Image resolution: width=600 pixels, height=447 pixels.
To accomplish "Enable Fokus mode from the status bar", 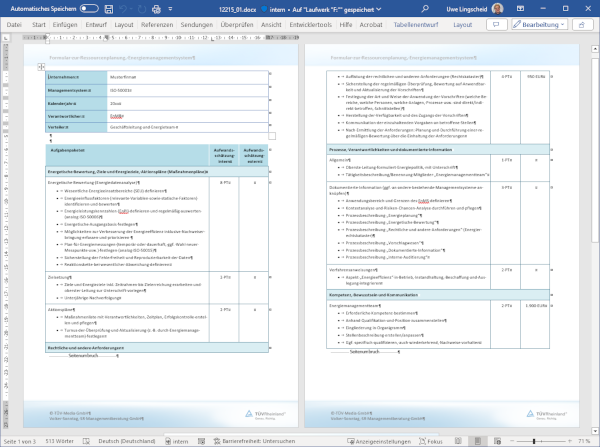I will coord(431,440).
